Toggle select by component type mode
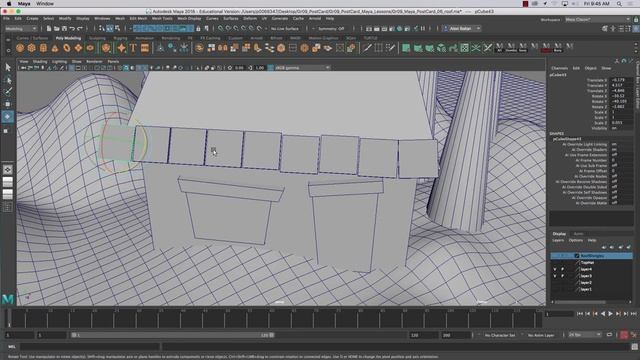This screenshot has width=640, height=360. tap(118, 29)
